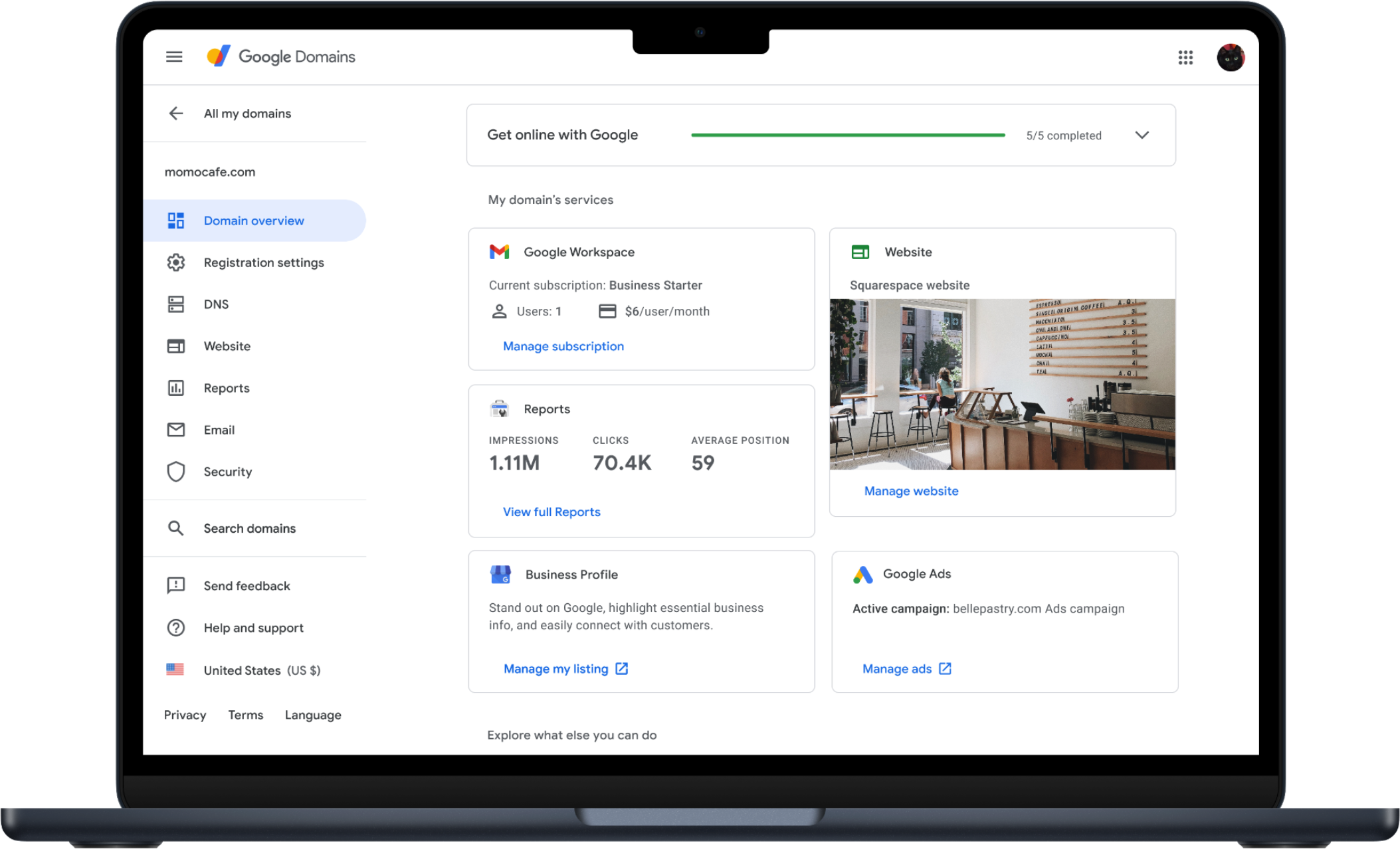Screen dimensions: 1400x849
Task: Click the Users person icon
Action: (x=499, y=311)
